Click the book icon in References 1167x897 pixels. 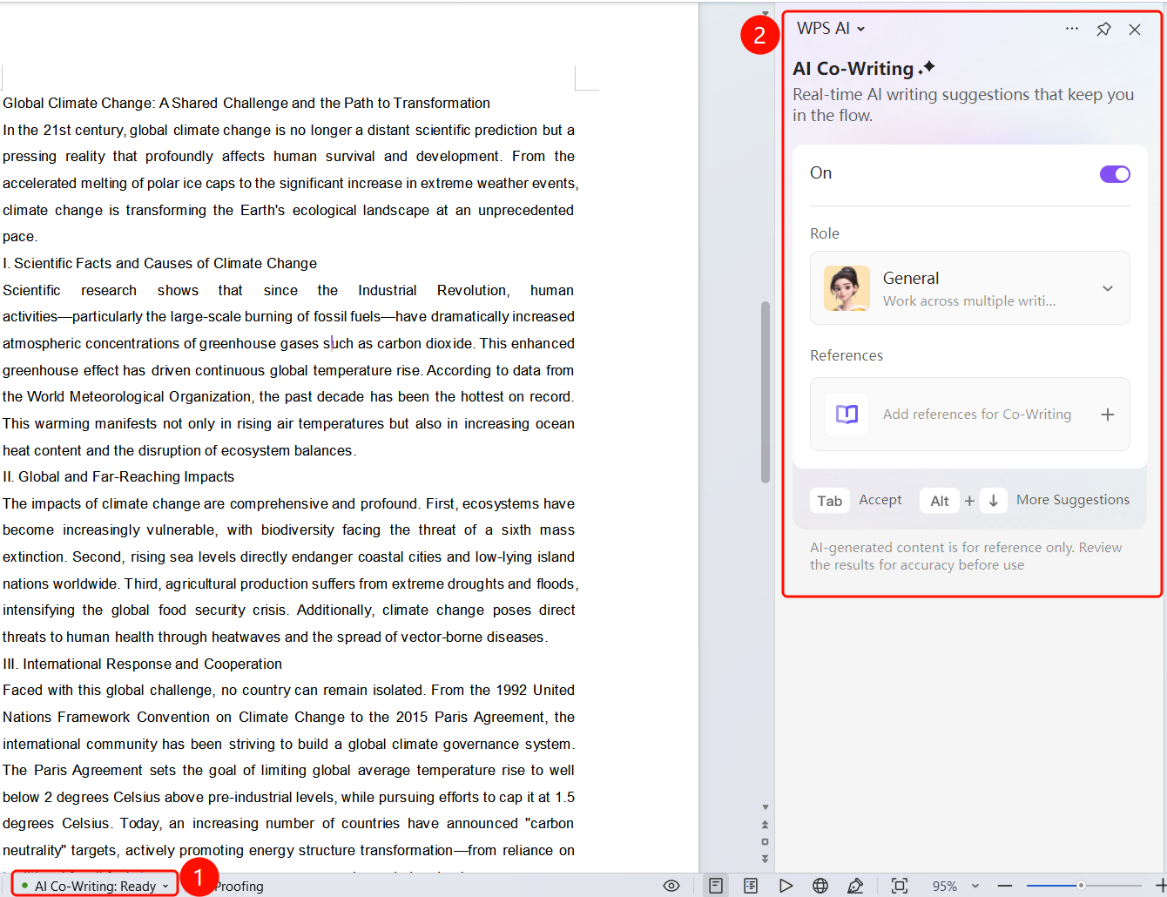(x=846, y=415)
